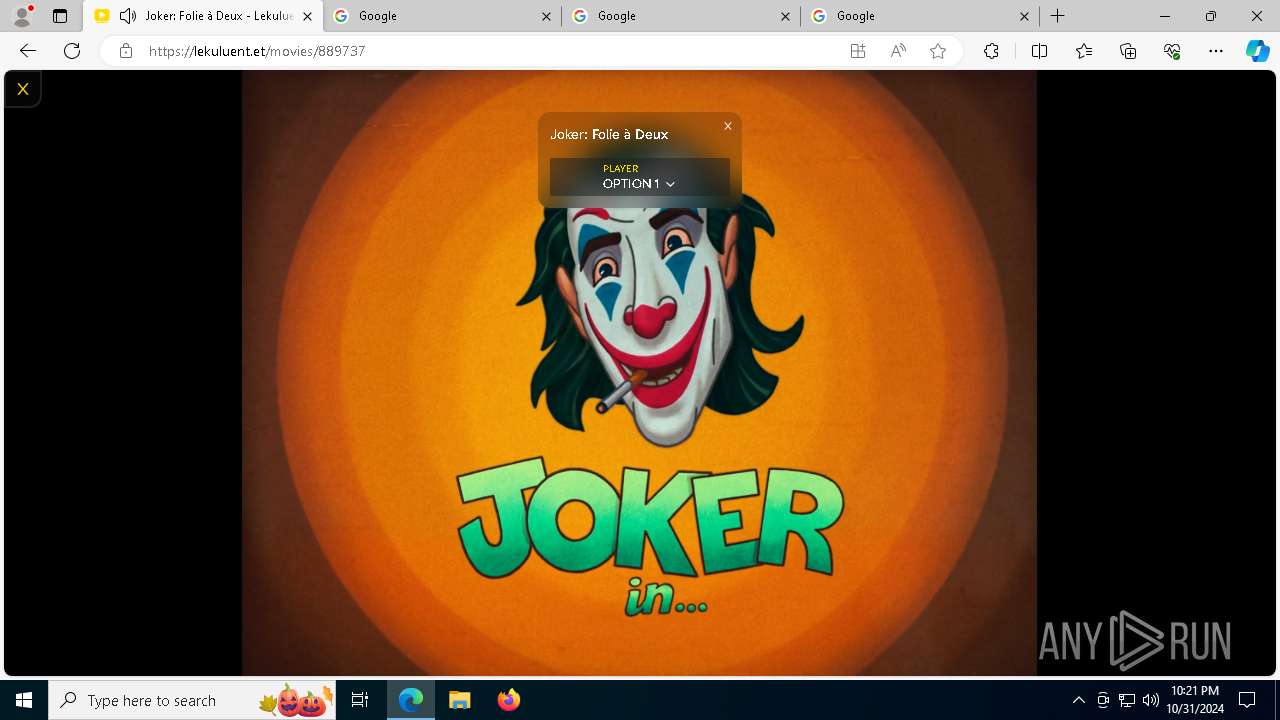Image resolution: width=1280 pixels, height=720 pixels.
Task: View site information lock icon
Action: (126, 51)
